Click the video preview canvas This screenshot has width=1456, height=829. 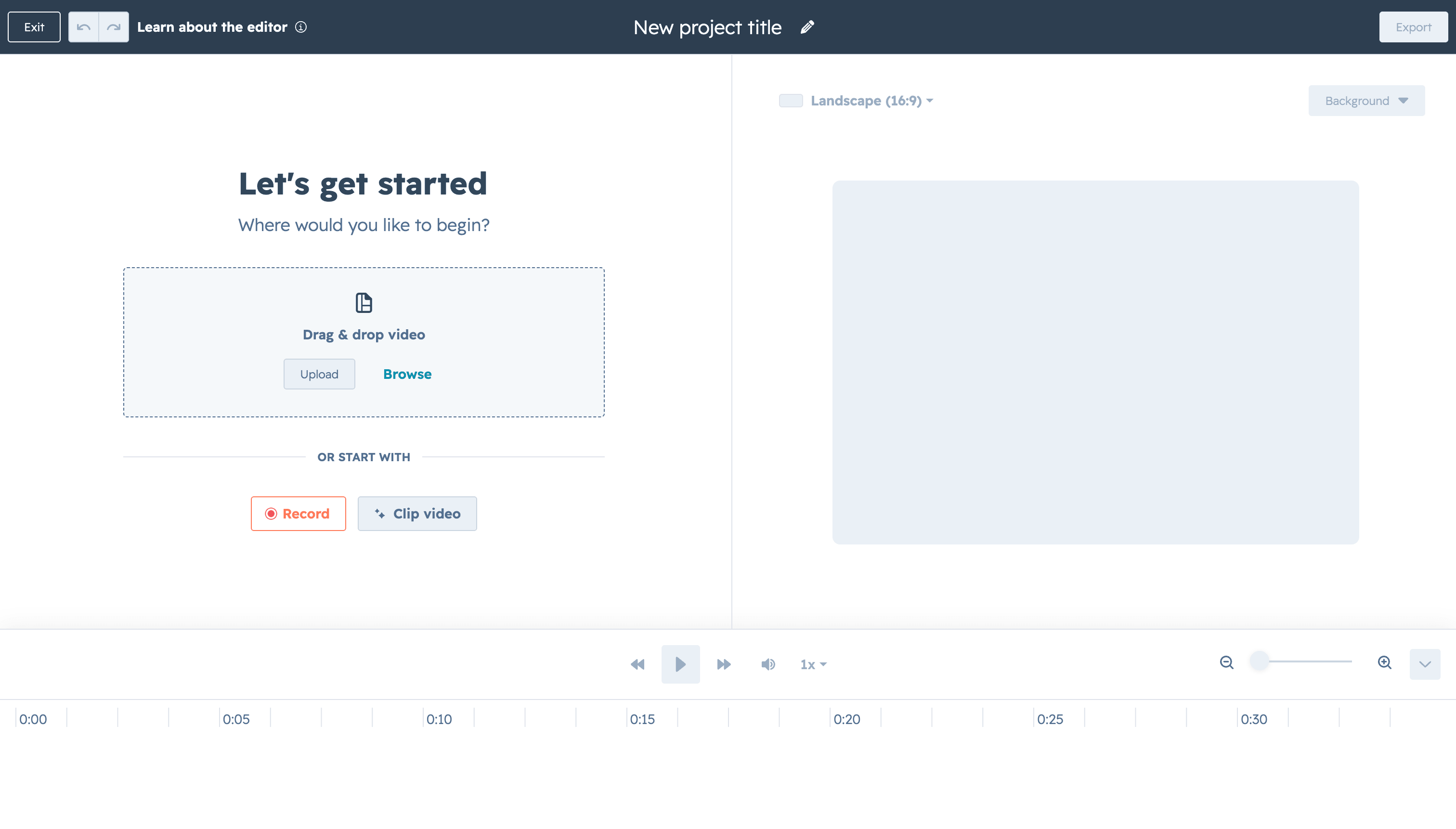[x=1095, y=363]
